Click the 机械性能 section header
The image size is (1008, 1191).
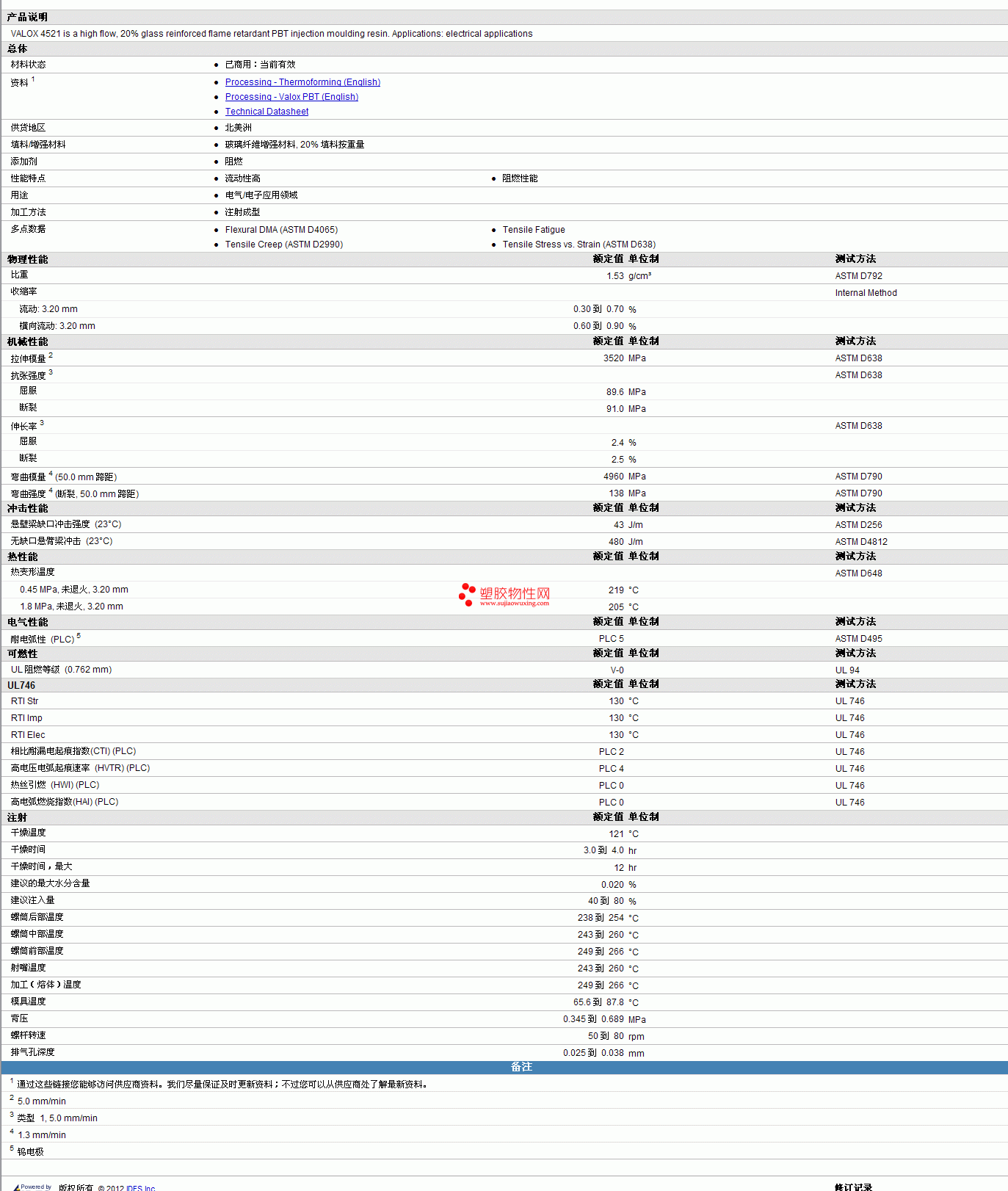(x=27, y=341)
